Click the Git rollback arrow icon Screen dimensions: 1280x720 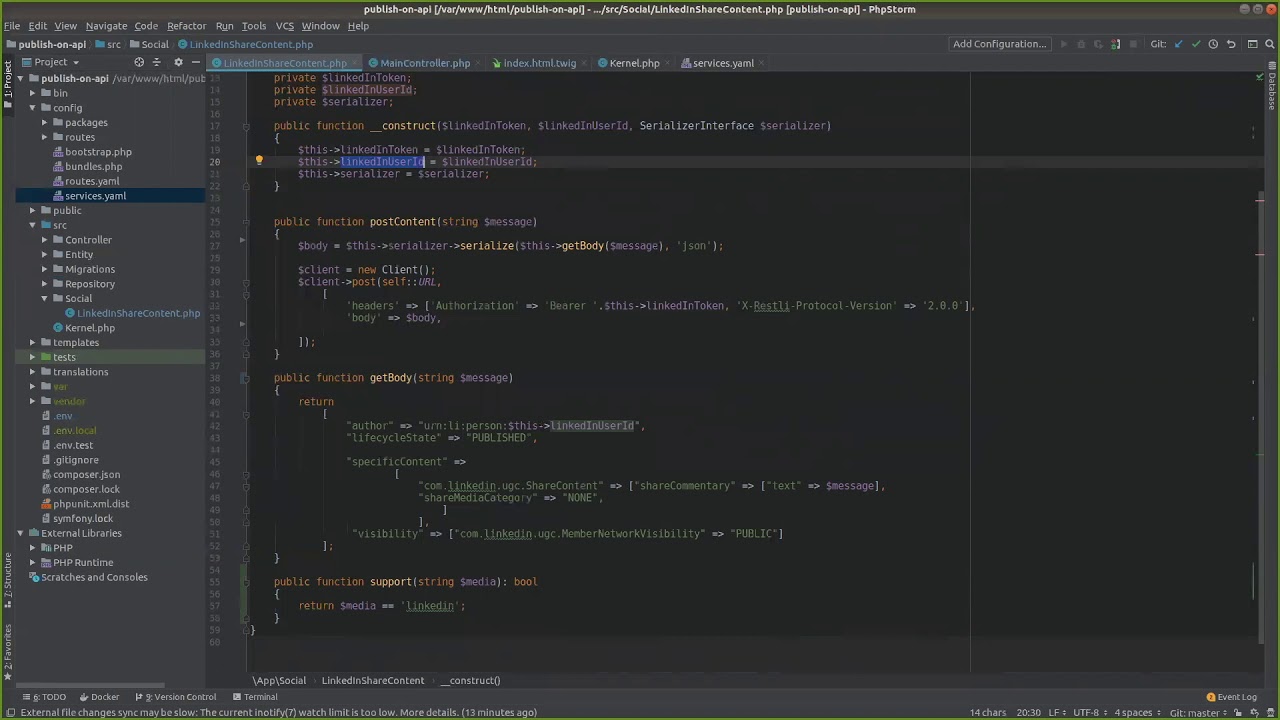coord(1231,44)
